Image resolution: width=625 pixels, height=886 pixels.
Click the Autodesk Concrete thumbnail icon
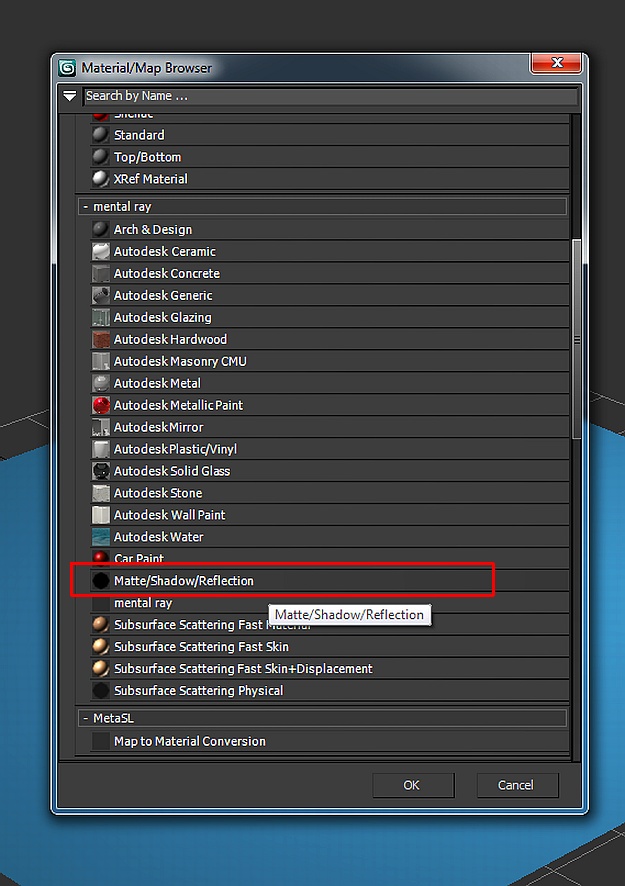101,273
